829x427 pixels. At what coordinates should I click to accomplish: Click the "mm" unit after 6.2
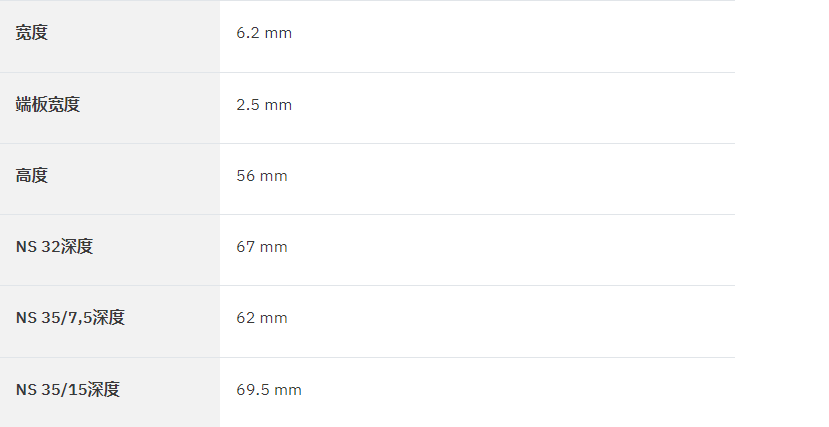point(278,33)
